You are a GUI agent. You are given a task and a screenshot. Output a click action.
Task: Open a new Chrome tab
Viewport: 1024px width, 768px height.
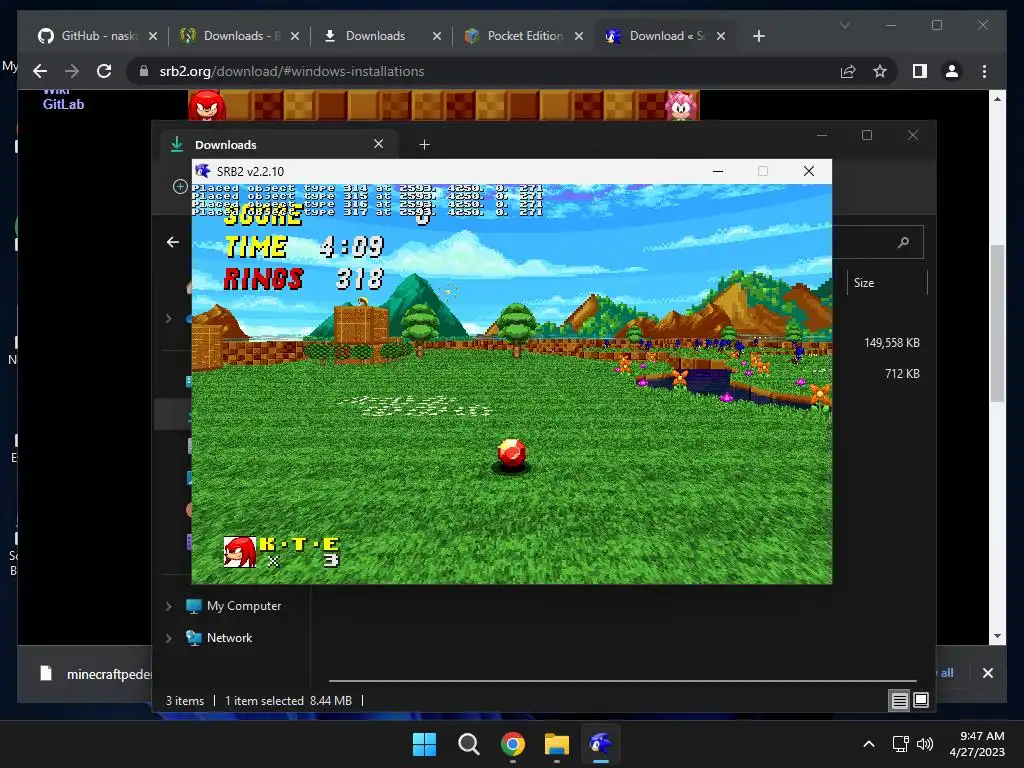click(758, 36)
